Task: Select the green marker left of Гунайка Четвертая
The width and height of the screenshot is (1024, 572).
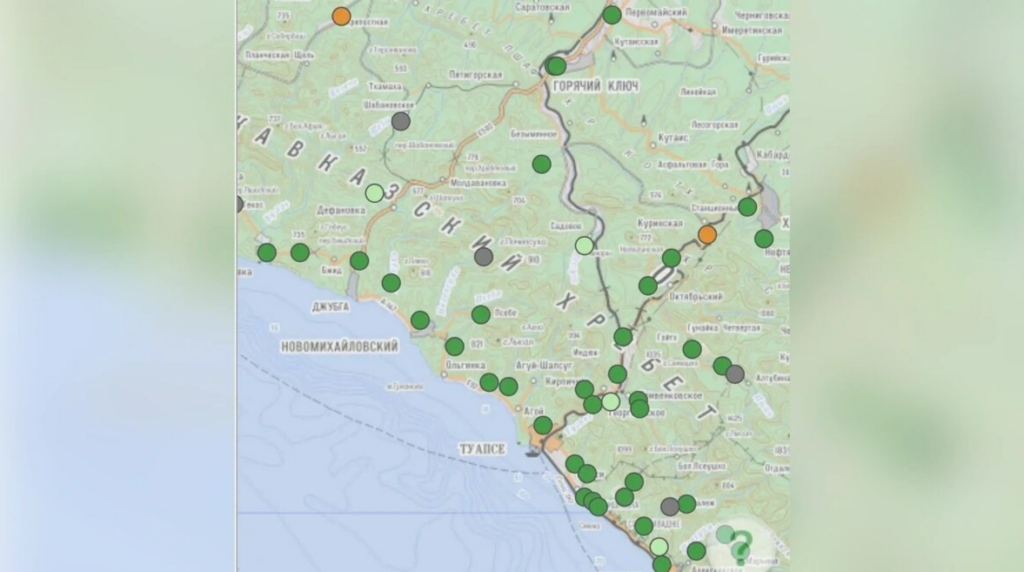Action: [x=692, y=349]
